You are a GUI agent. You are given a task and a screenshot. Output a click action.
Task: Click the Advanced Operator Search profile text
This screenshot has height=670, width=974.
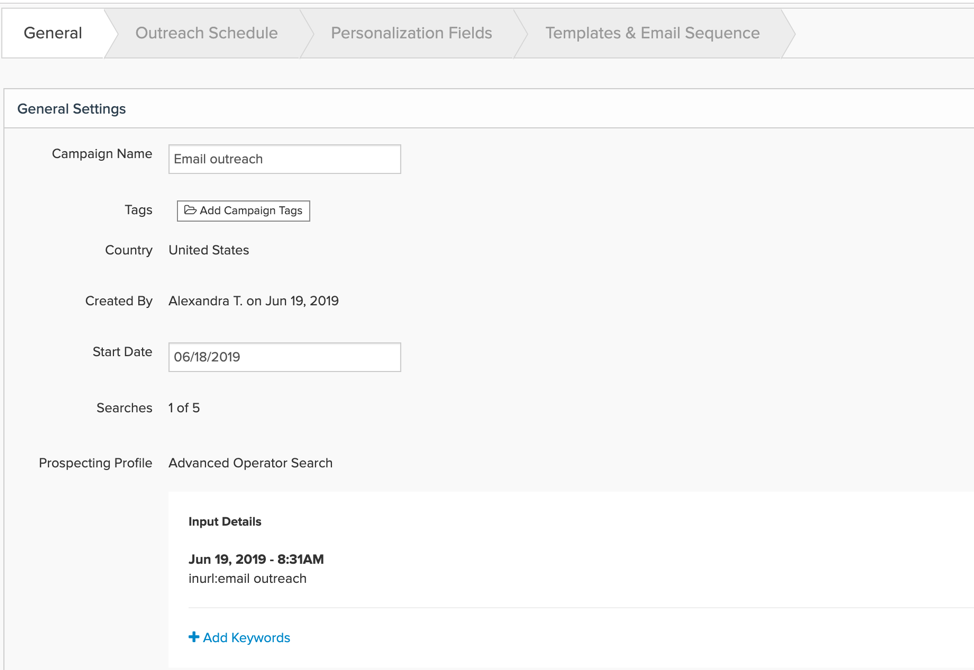(250, 463)
